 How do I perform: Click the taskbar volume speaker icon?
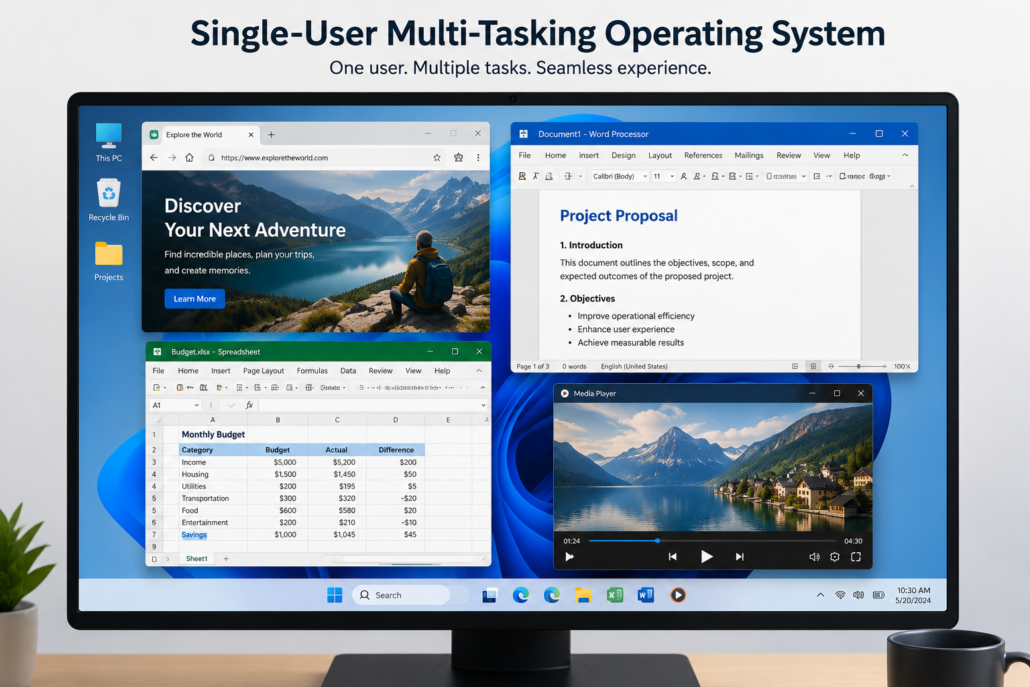pos(859,595)
